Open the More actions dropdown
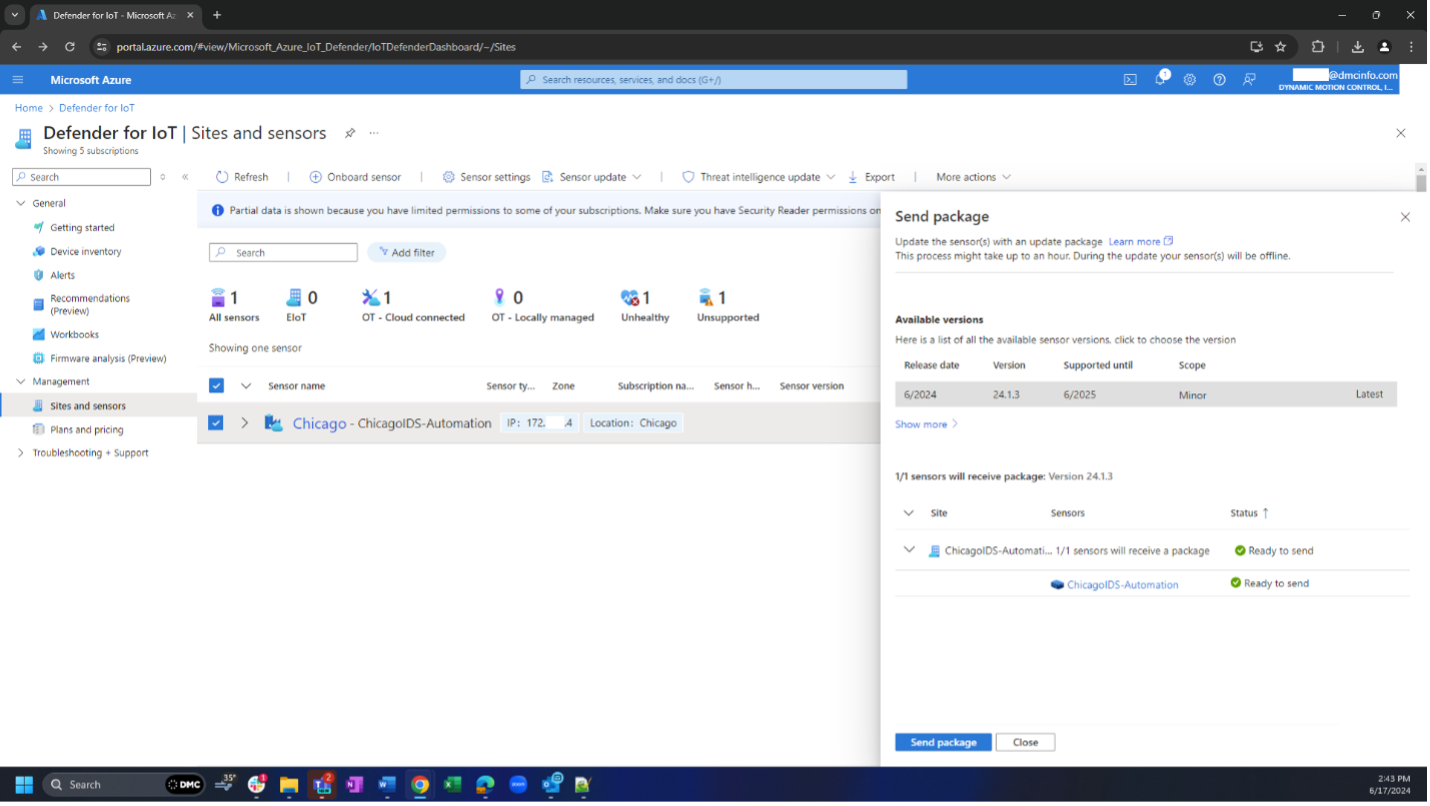This screenshot has height=806, width=1430. tap(973, 177)
